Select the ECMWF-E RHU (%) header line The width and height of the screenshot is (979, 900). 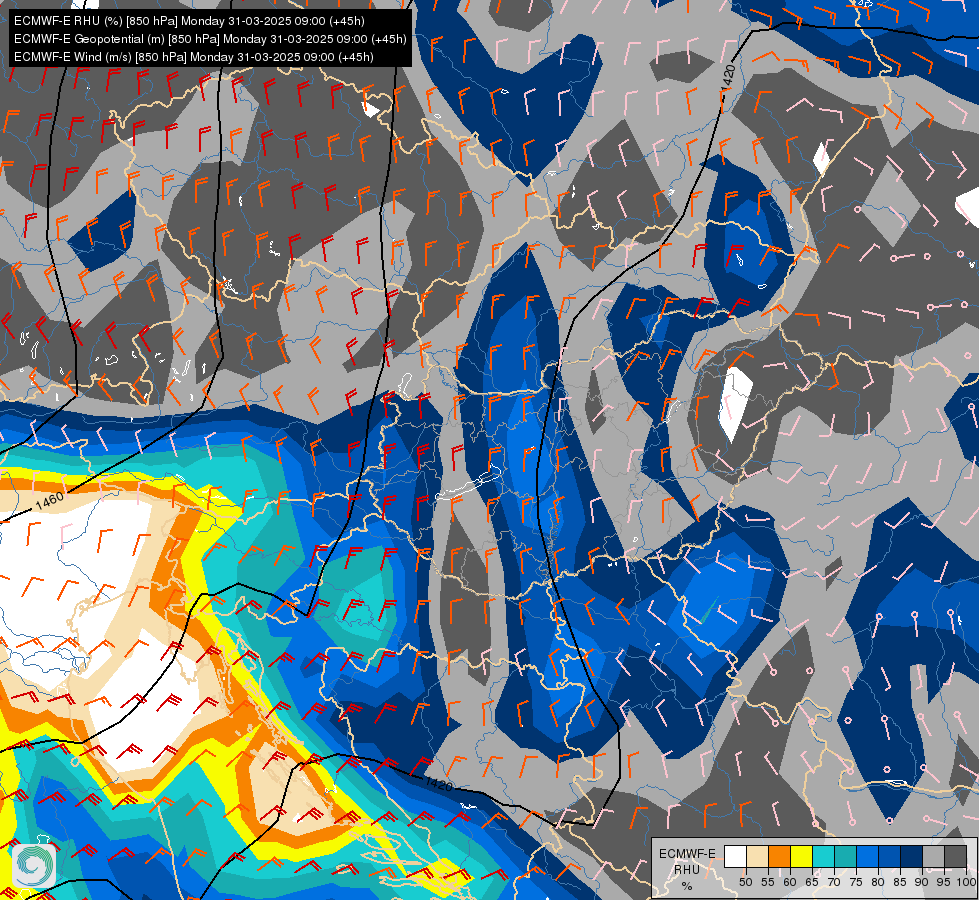tap(189, 21)
